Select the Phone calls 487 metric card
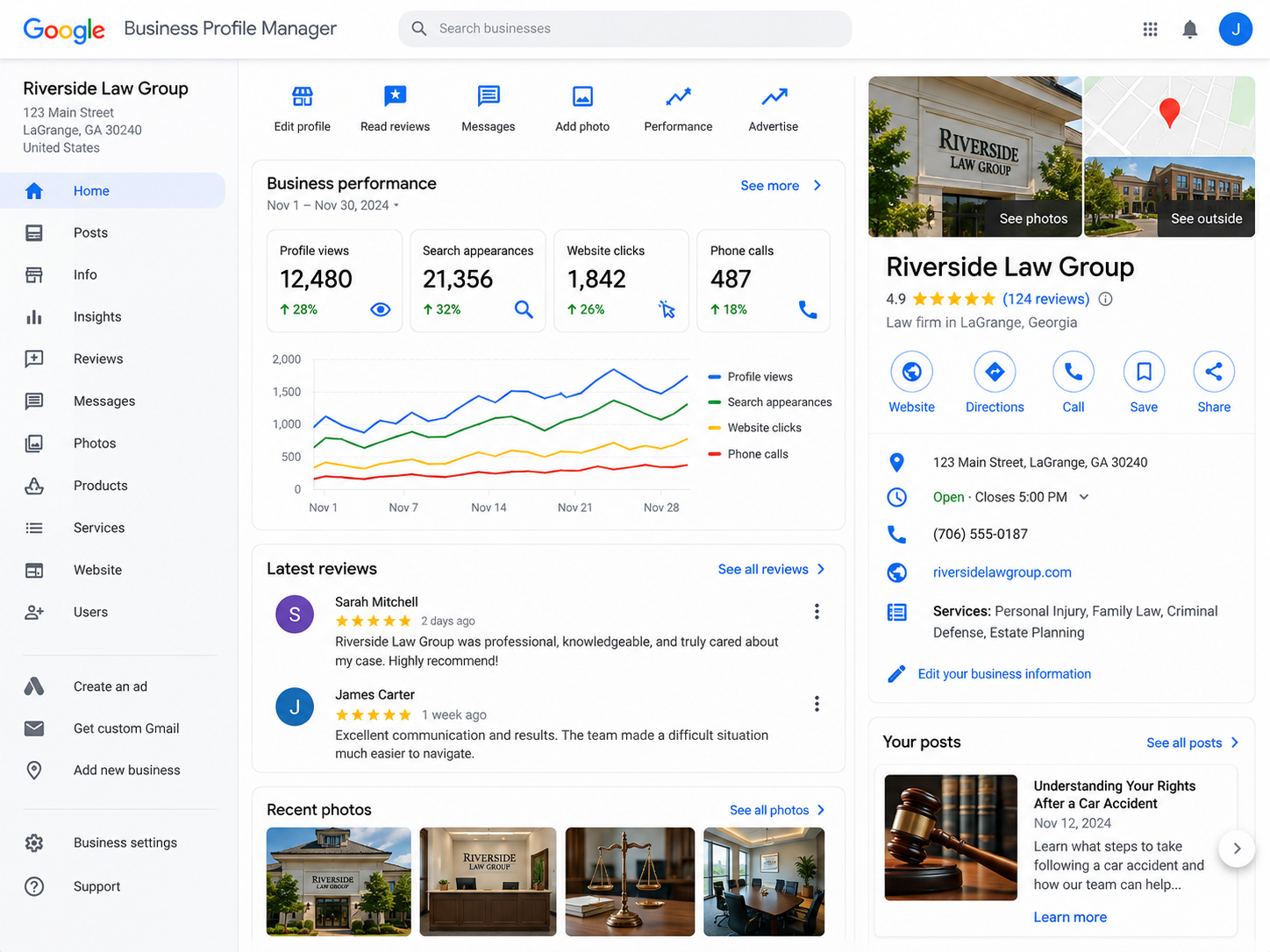 (x=763, y=281)
